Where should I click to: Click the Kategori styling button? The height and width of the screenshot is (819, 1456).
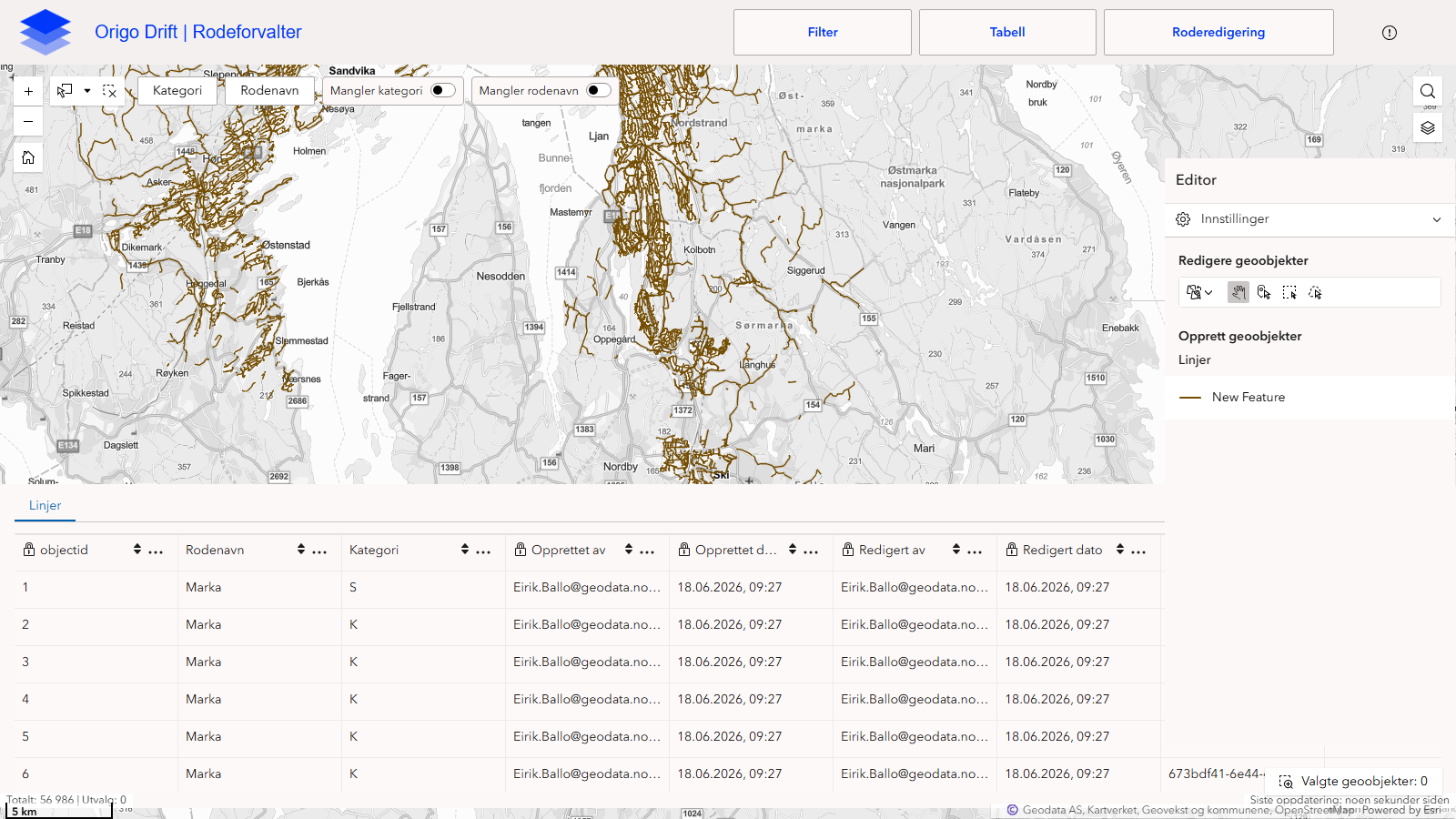pyautogui.click(x=177, y=90)
